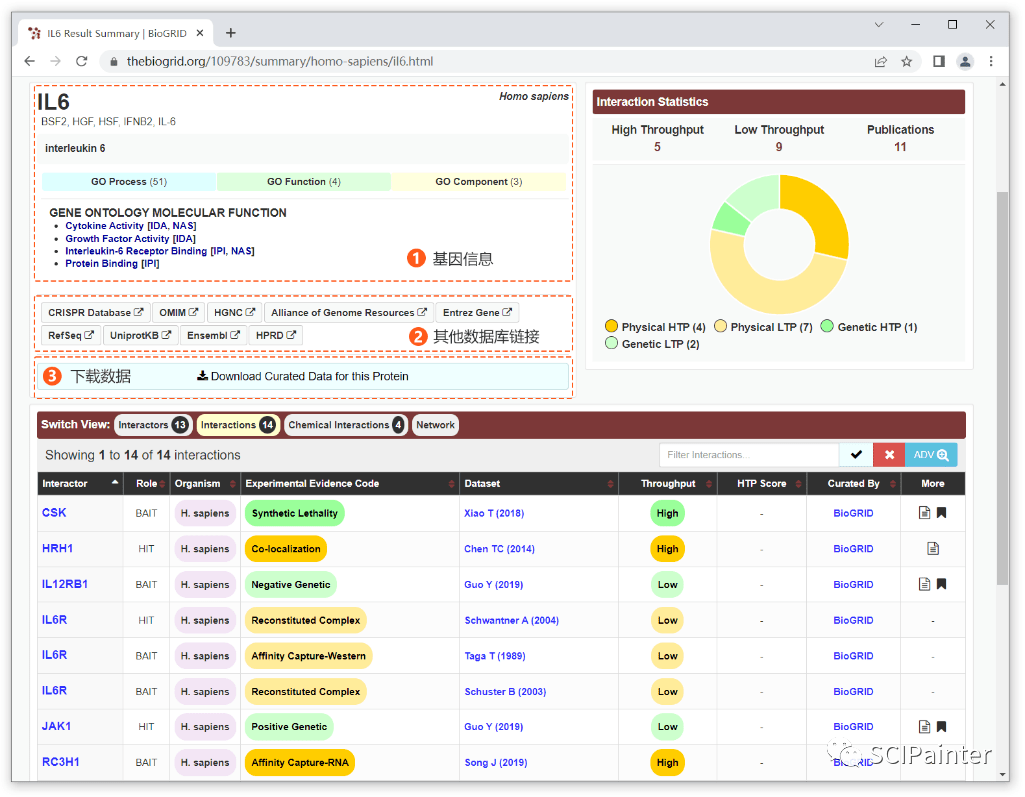Reload the page with browser refresh icon

[x=81, y=61]
